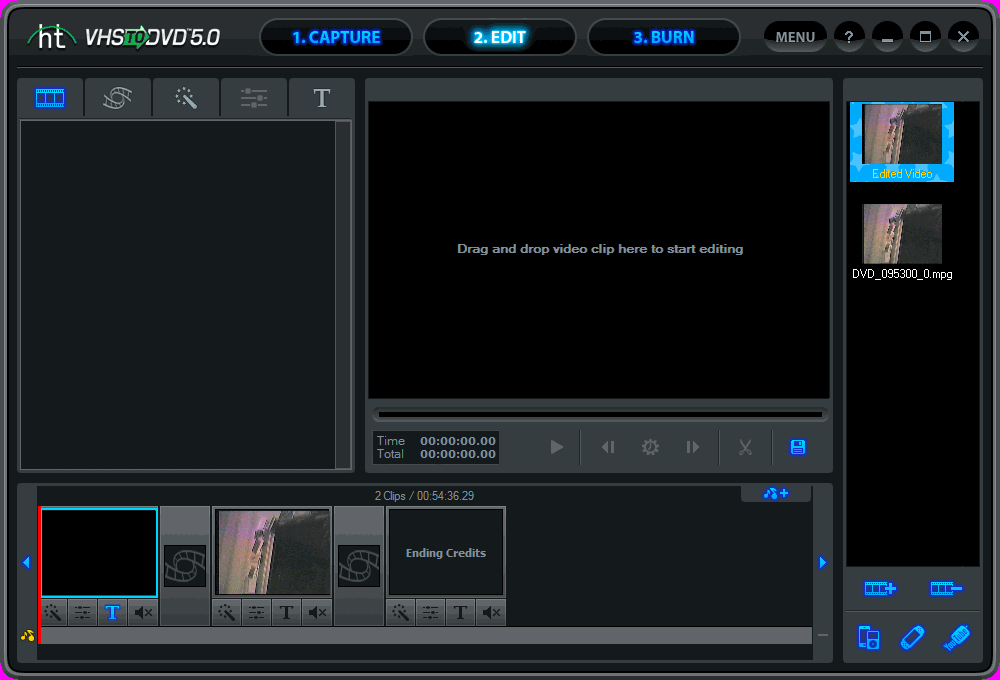The height and width of the screenshot is (680, 1000).
Task: Open transition slot before Ending Credits
Action: coord(359,566)
